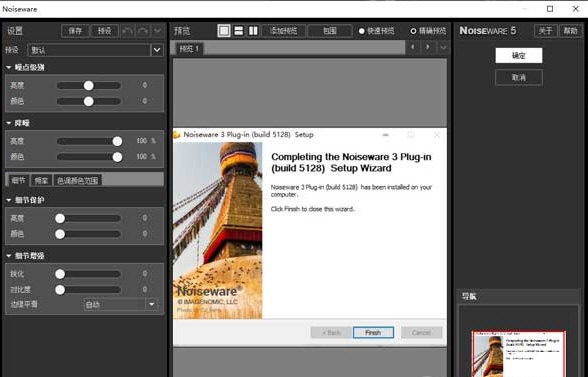Viewport: 588px width, 377px height.
Task: Switch to the 色调颜色范围 tab
Action: pyautogui.click(x=78, y=180)
